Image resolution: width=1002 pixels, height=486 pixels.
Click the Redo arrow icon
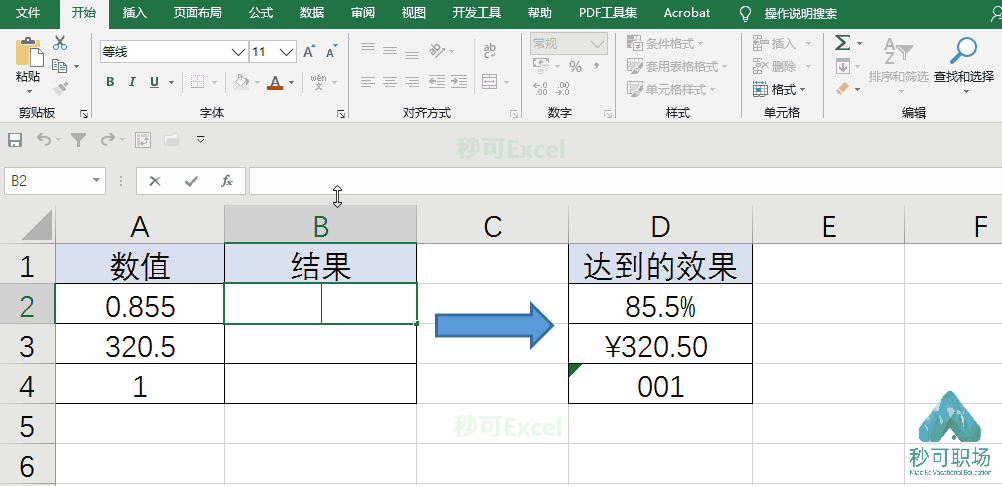coord(107,139)
